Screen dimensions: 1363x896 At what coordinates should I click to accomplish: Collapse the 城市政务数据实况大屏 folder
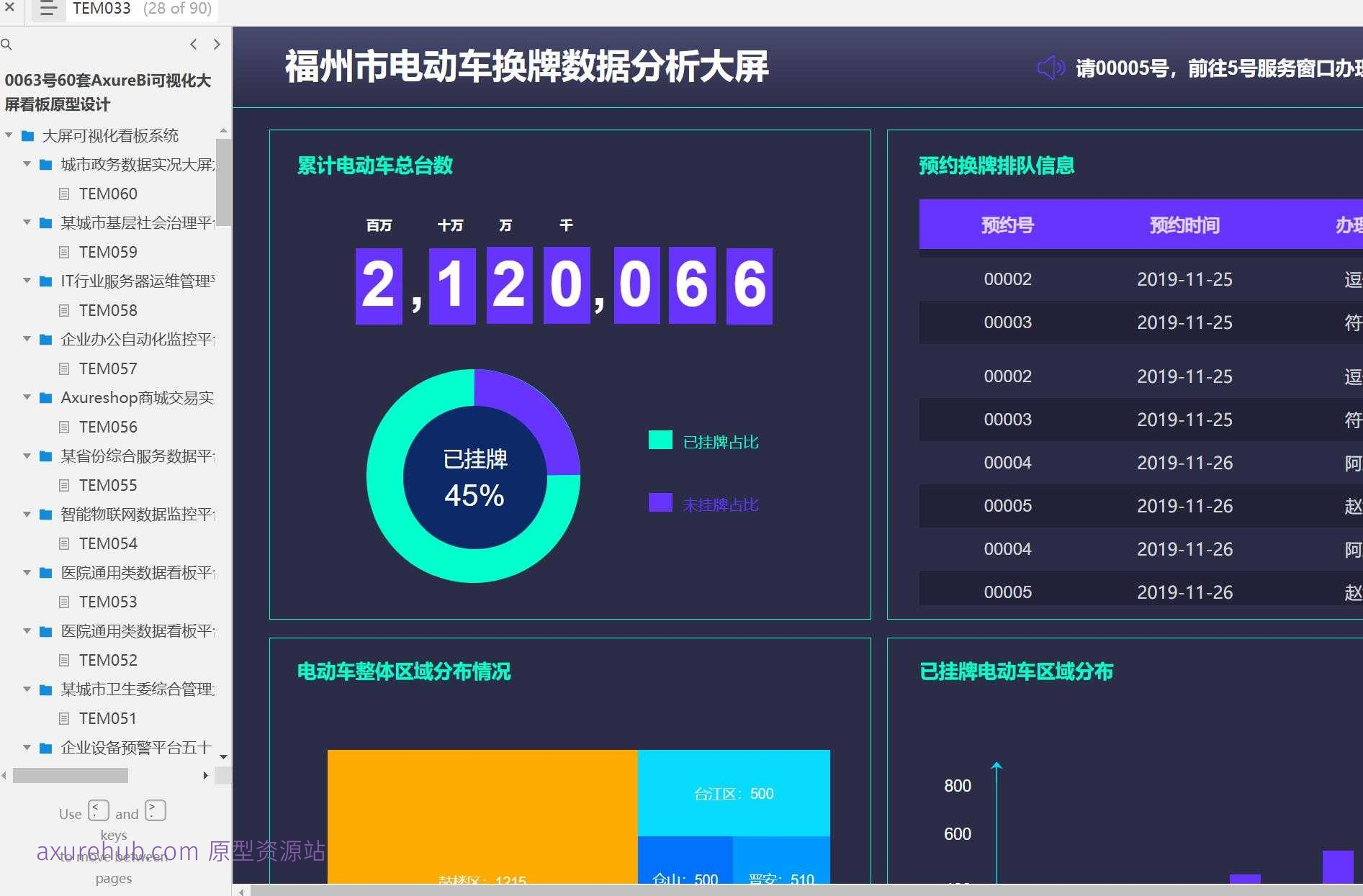point(27,164)
